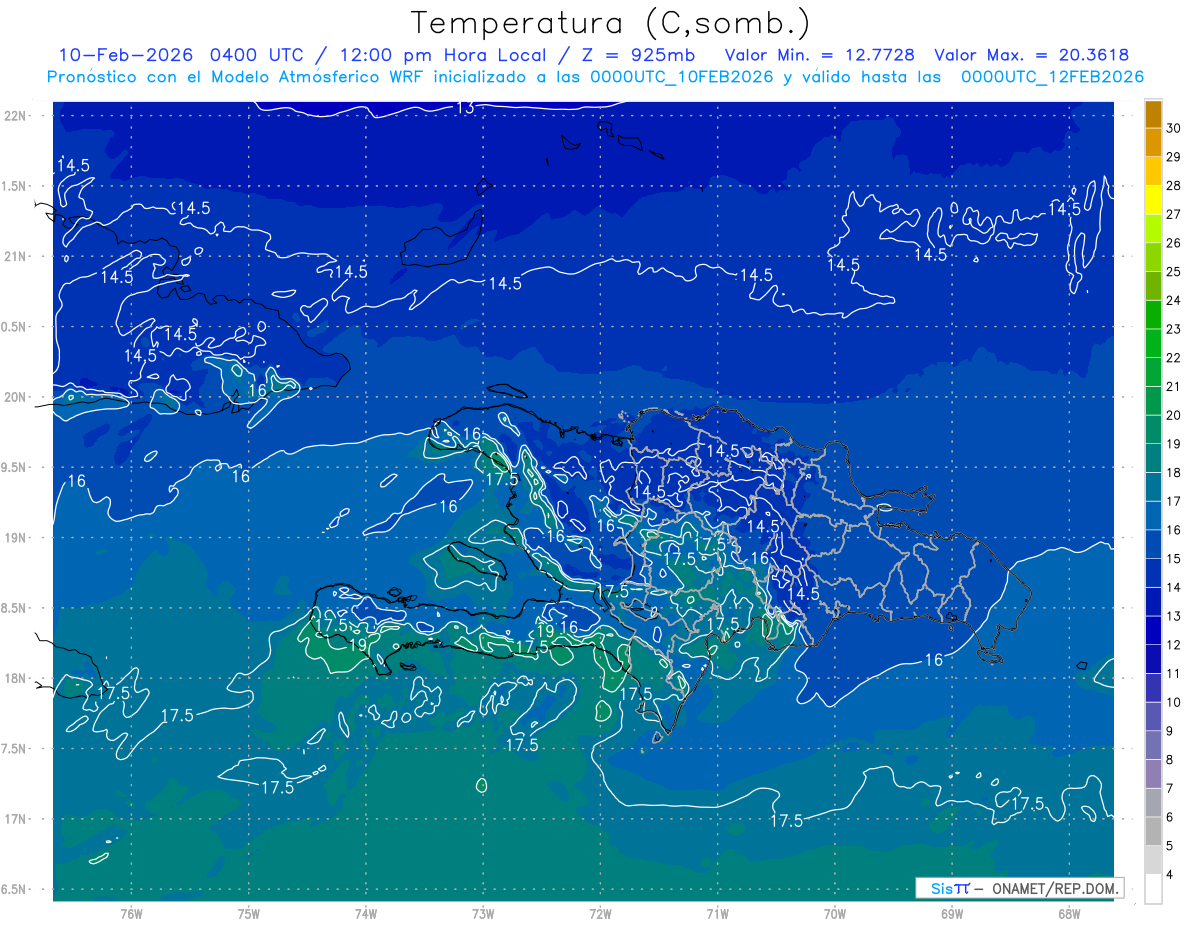Click the '24' value on the color scale
Viewport: 1200px width, 927px height.
[x=1174, y=300]
